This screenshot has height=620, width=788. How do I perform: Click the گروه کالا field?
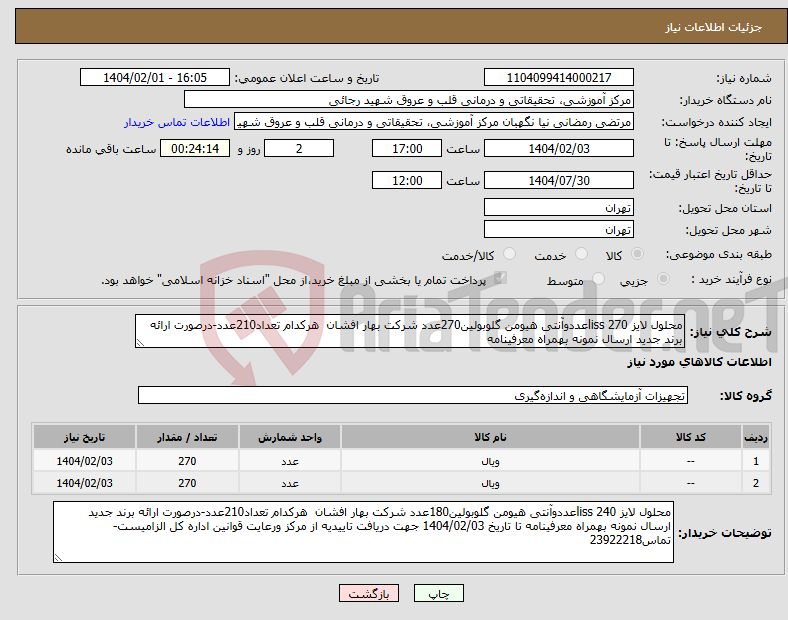(413, 395)
